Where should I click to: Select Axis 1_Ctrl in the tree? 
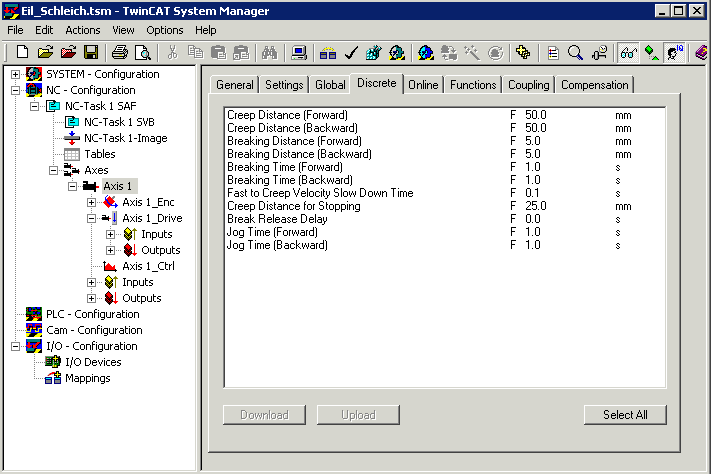click(x=148, y=266)
